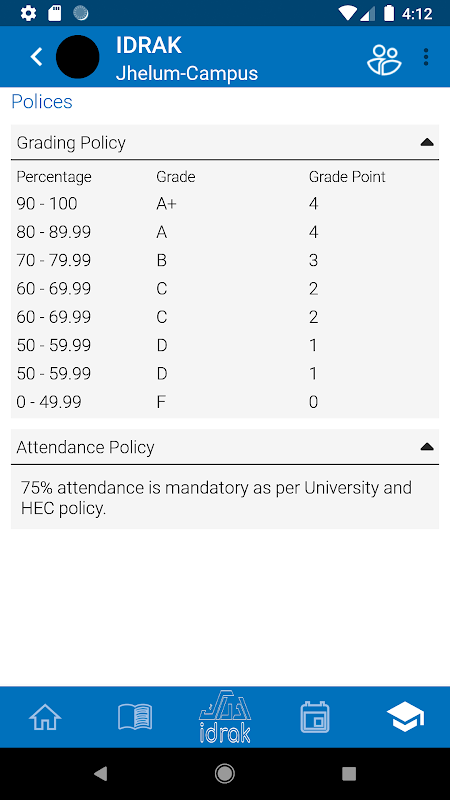Viewport: 450px width, 800px height.
Task: Go back using the header arrow
Action: (x=36, y=57)
